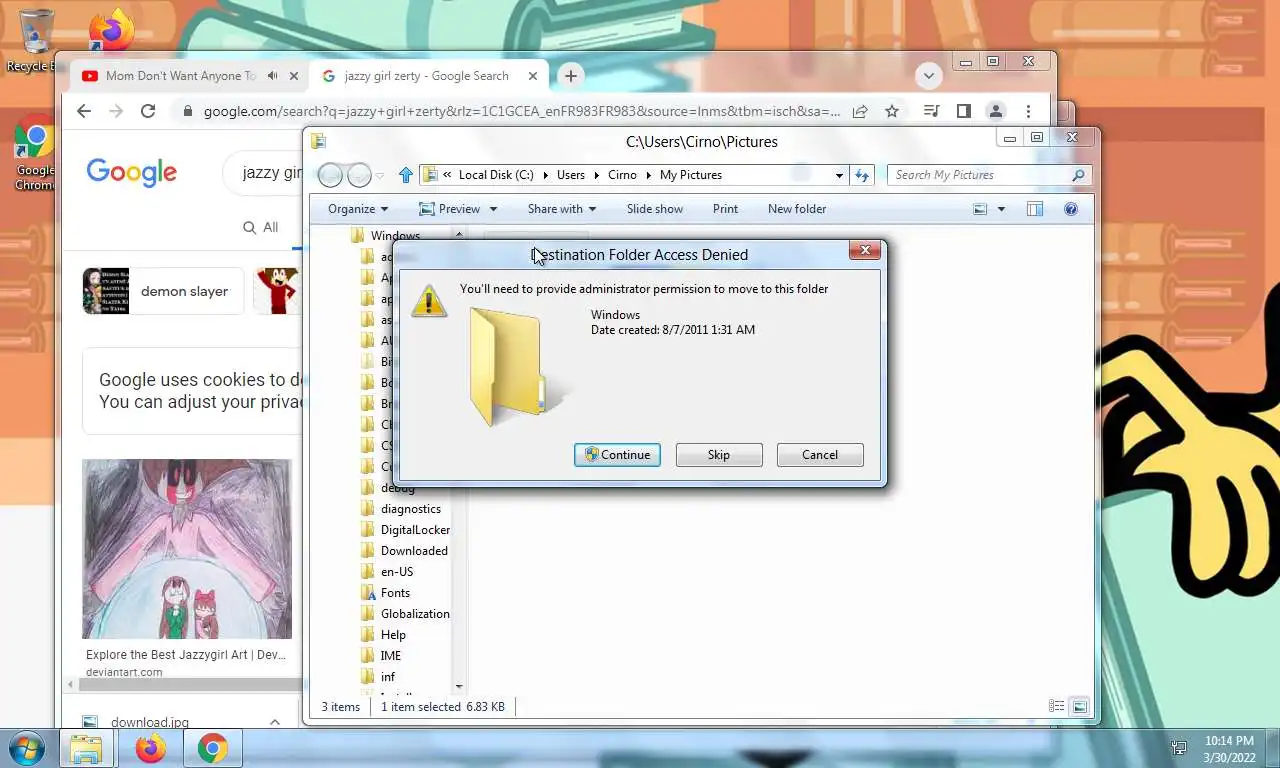The image size is (1280, 768).
Task: Click Continue in the access denied dialog
Action: click(617, 455)
